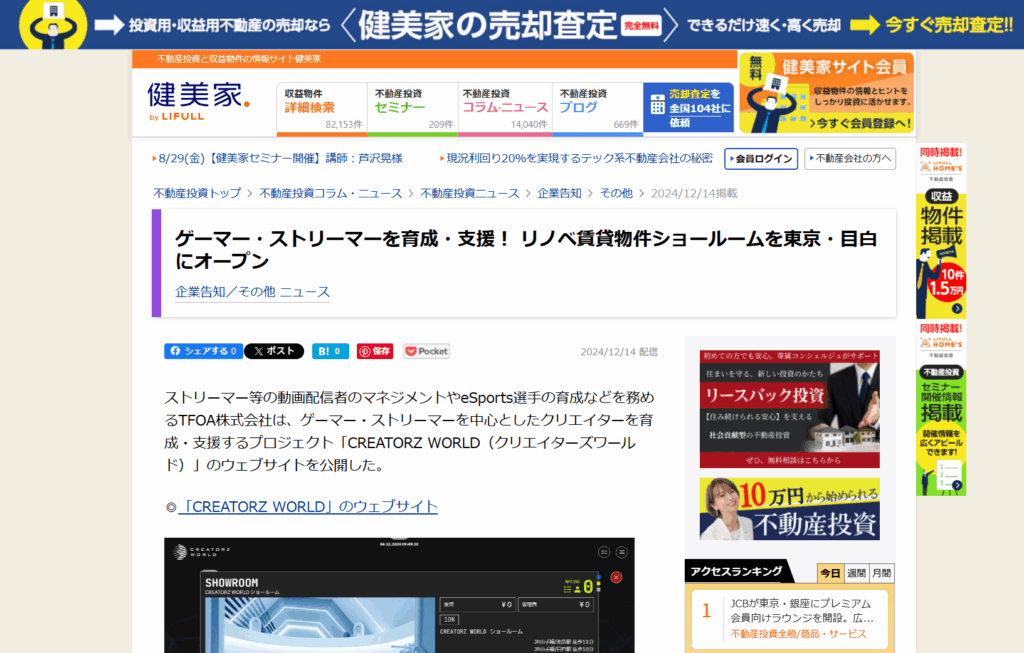1024x653 pixels.
Task: Open the 8/29 健美家セミナー開催 notice link
Action: click(278, 158)
